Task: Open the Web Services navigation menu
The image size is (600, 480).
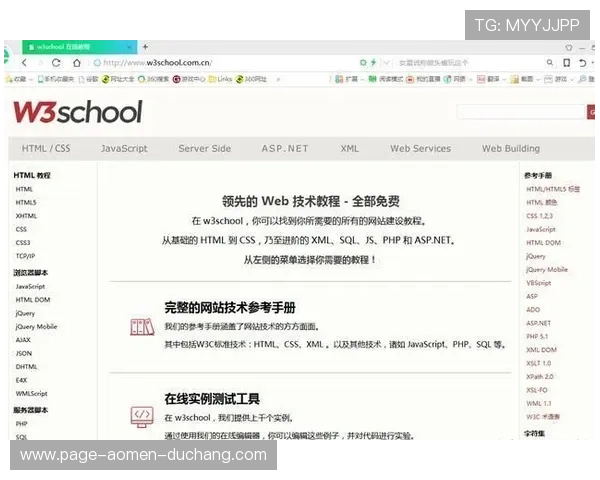Action: (421, 149)
